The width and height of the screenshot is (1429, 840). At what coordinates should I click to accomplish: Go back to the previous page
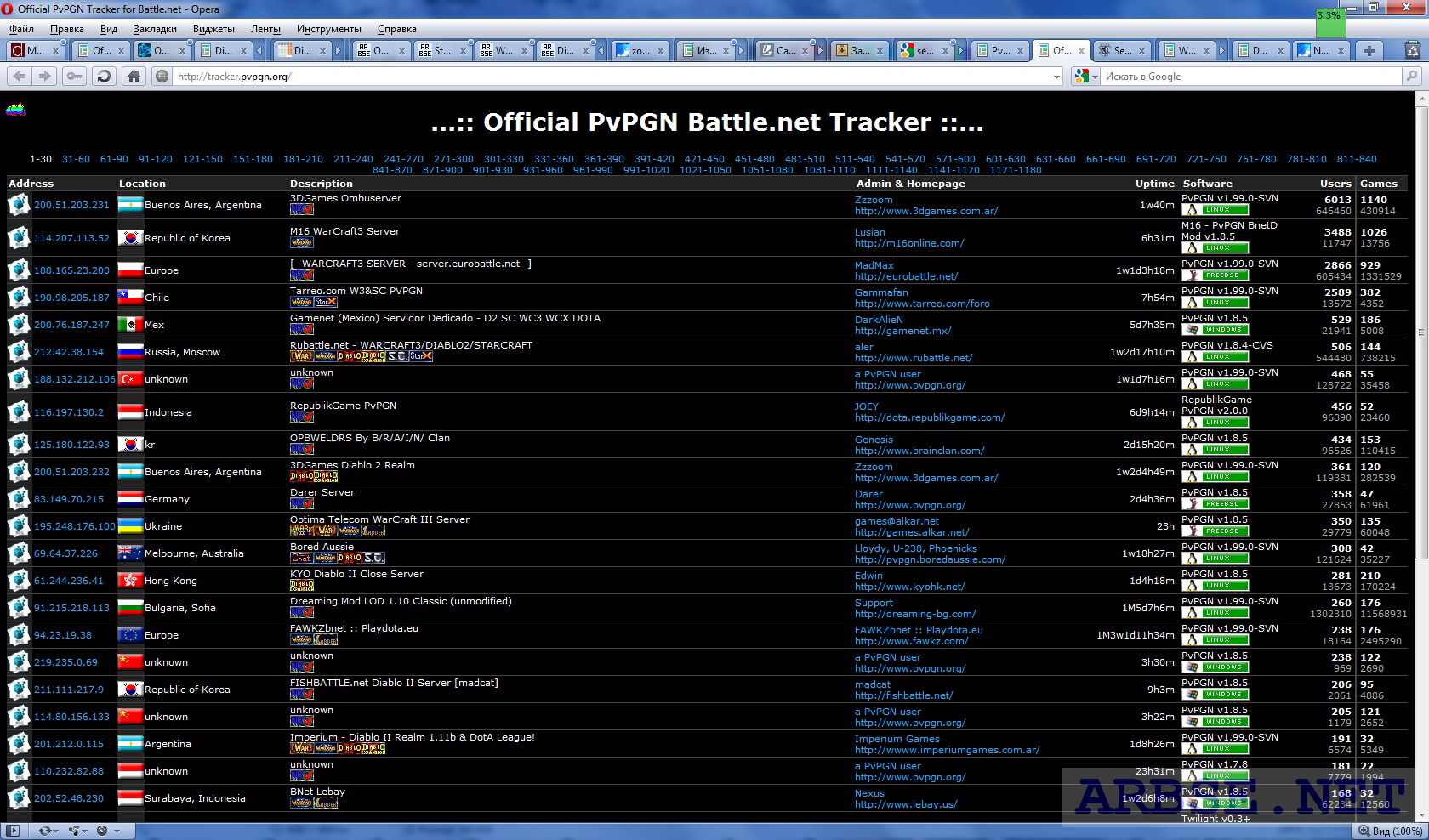(x=19, y=77)
